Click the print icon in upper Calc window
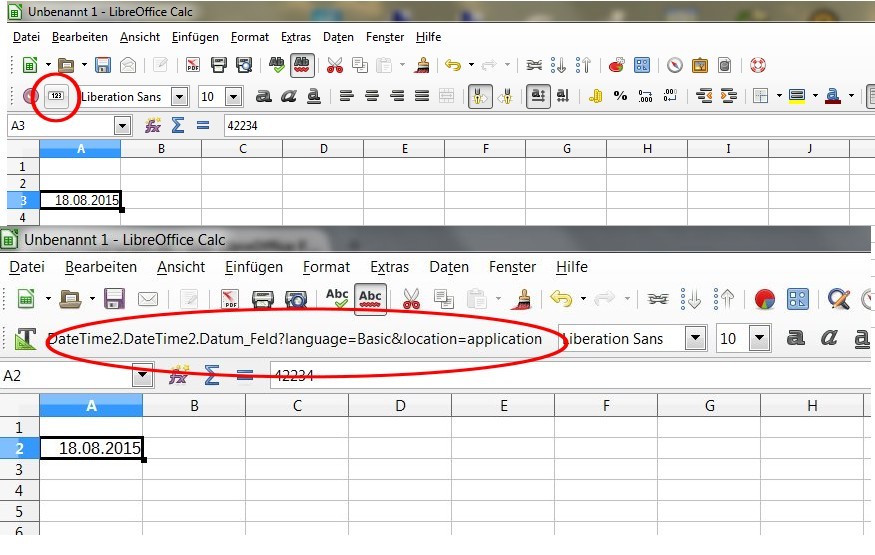875x555 pixels. coord(219,65)
